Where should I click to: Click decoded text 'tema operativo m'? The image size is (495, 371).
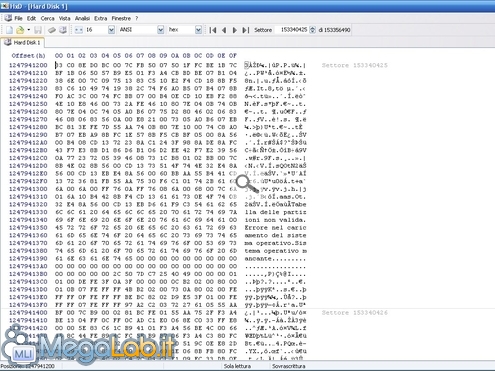click(x=275, y=251)
